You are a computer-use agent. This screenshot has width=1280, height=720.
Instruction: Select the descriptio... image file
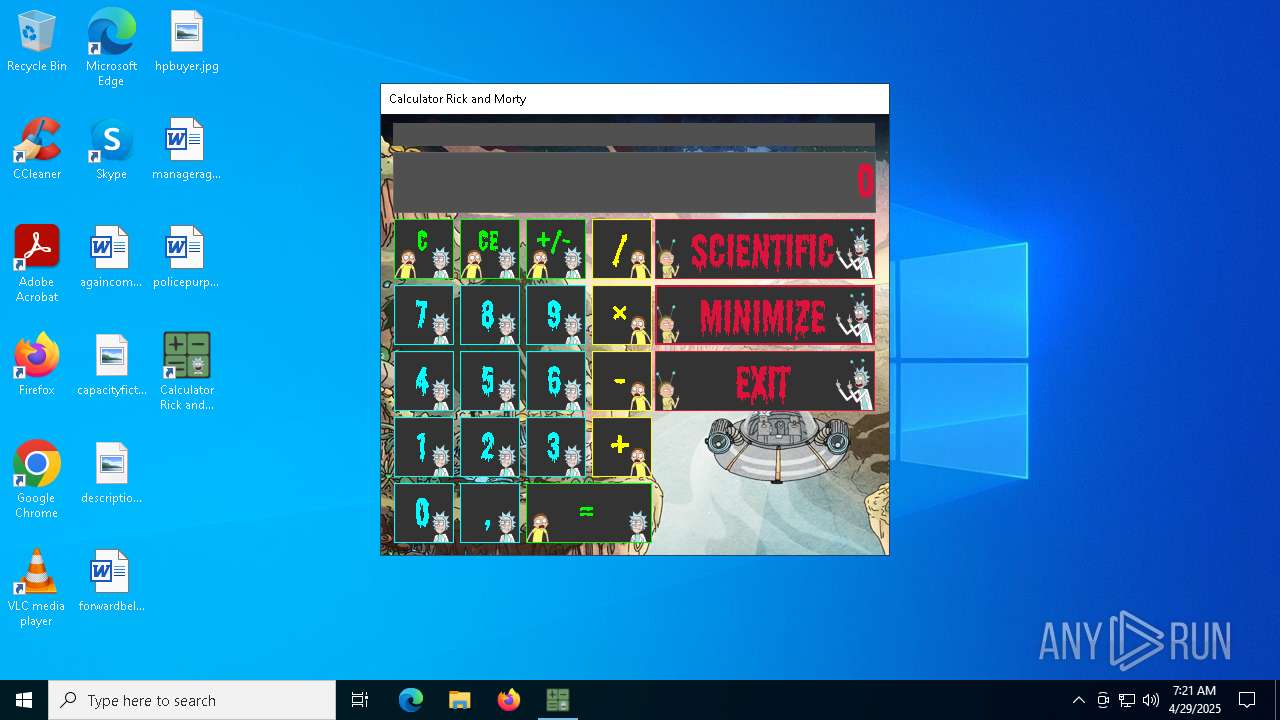[111, 474]
